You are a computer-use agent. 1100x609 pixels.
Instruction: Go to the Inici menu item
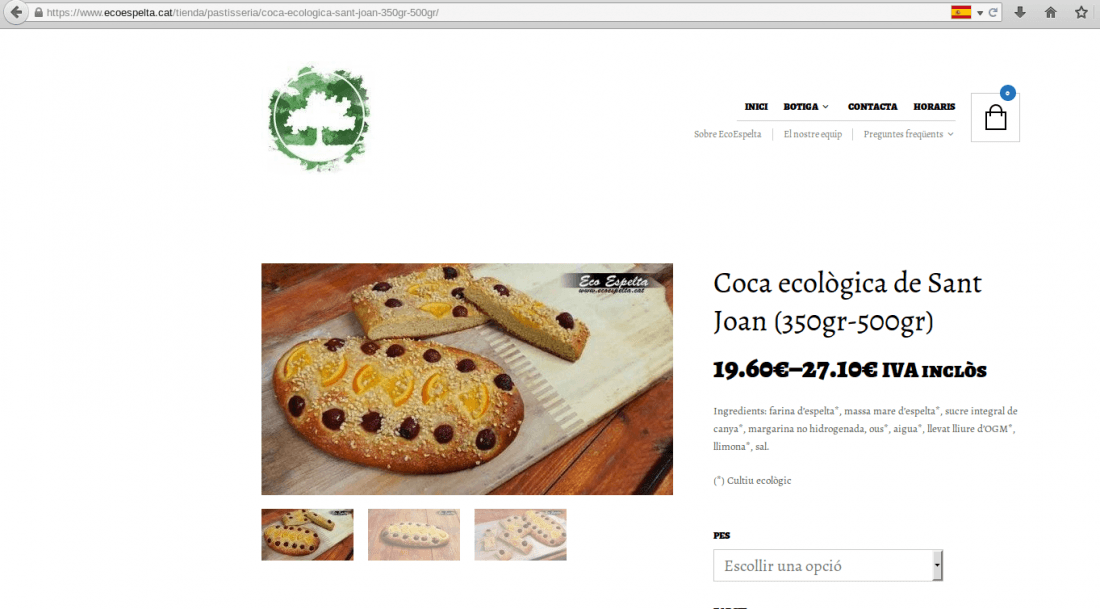(x=756, y=107)
